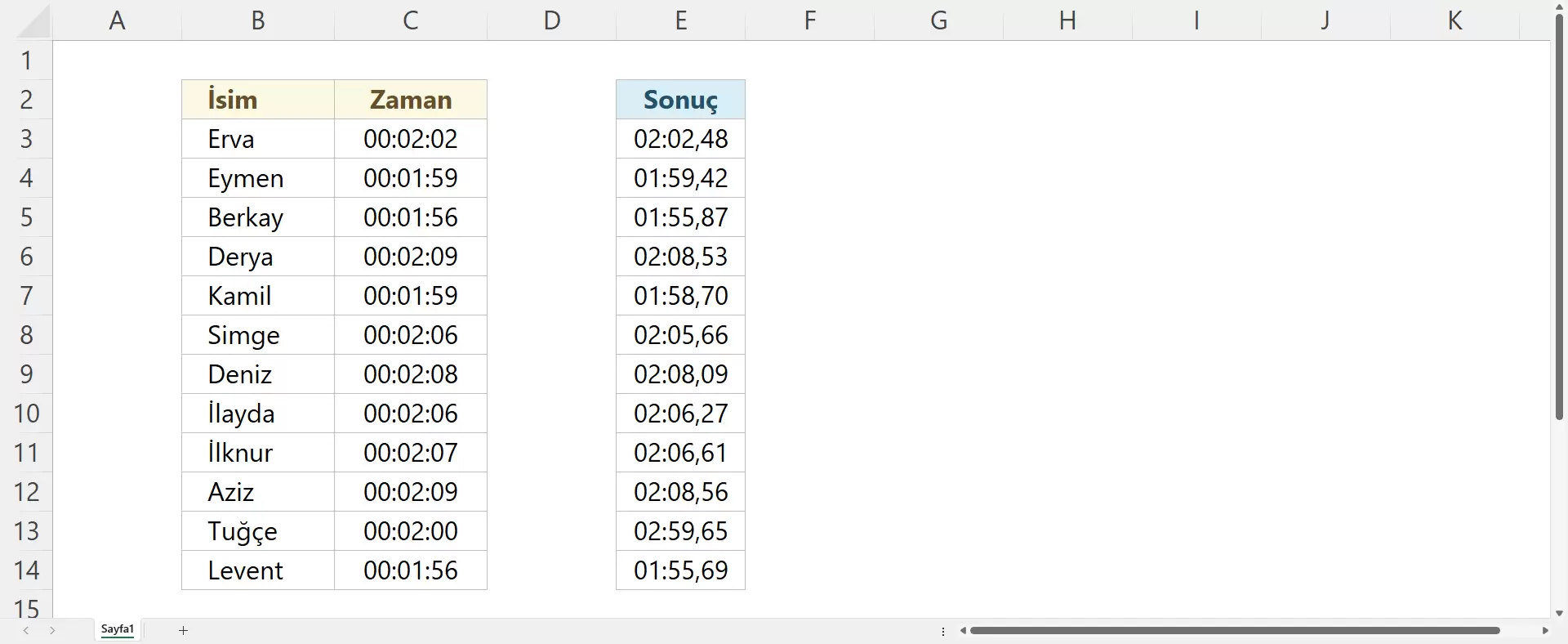Viewport: 1568px width, 644px height.
Task: Click the three-dot tab bar resize handle
Action: point(943,631)
